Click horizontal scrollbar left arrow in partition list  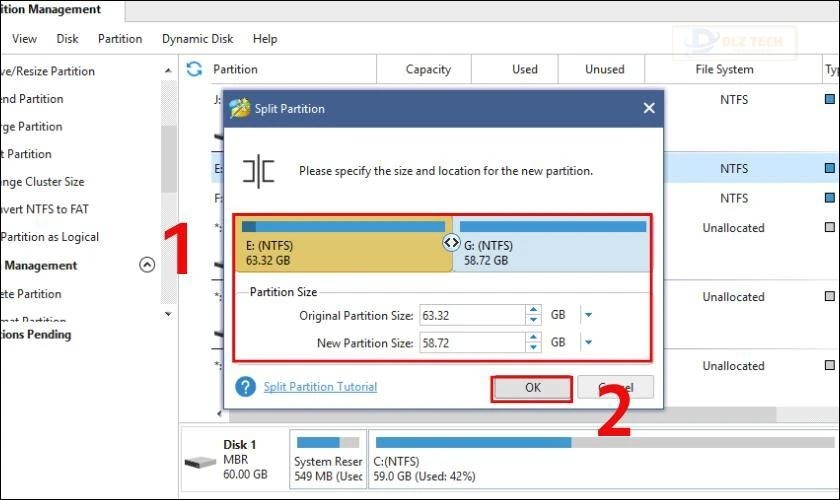[219, 414]
